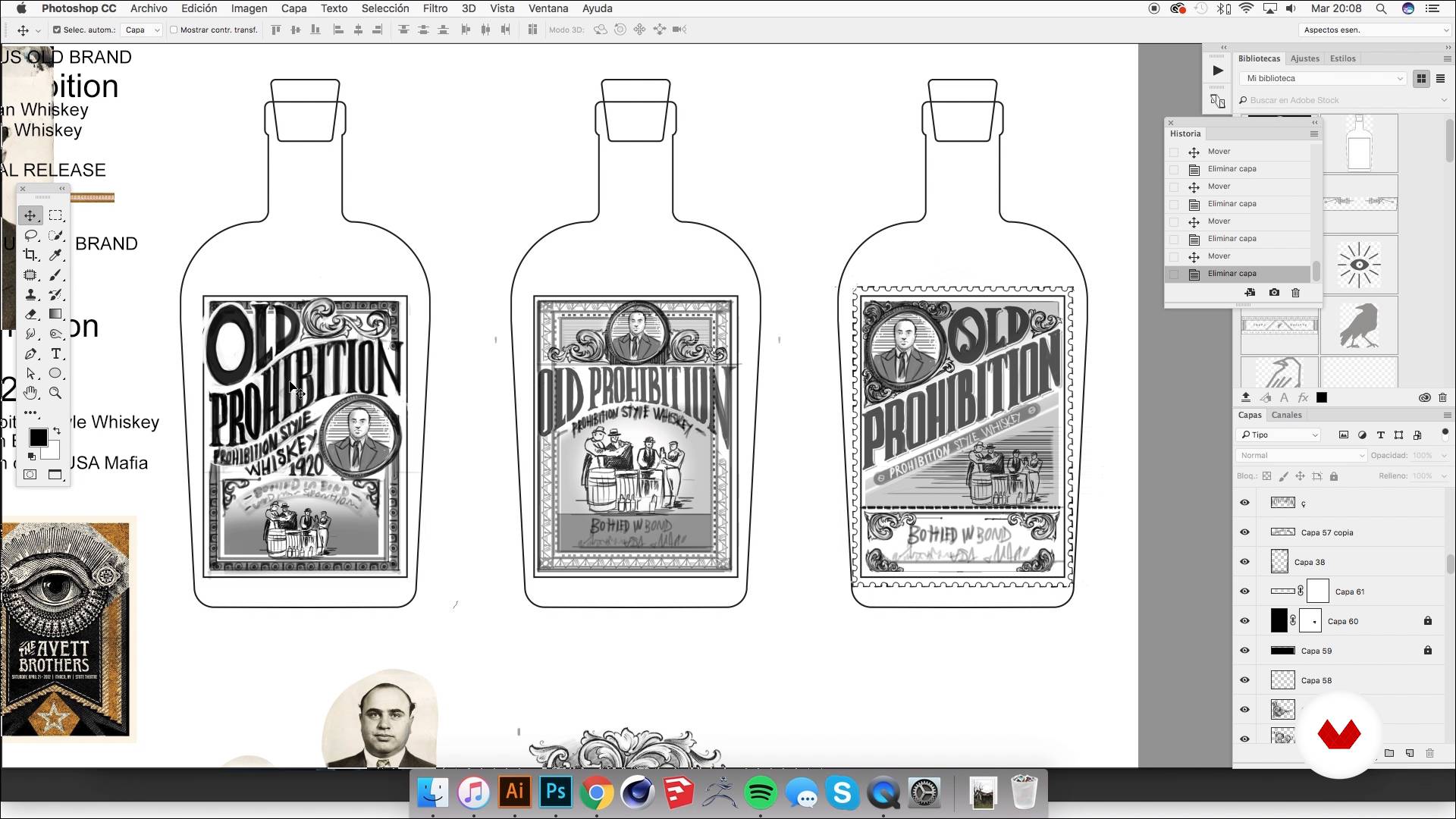Select the Hand tool
1456x819 pixels.
(30, 393)
